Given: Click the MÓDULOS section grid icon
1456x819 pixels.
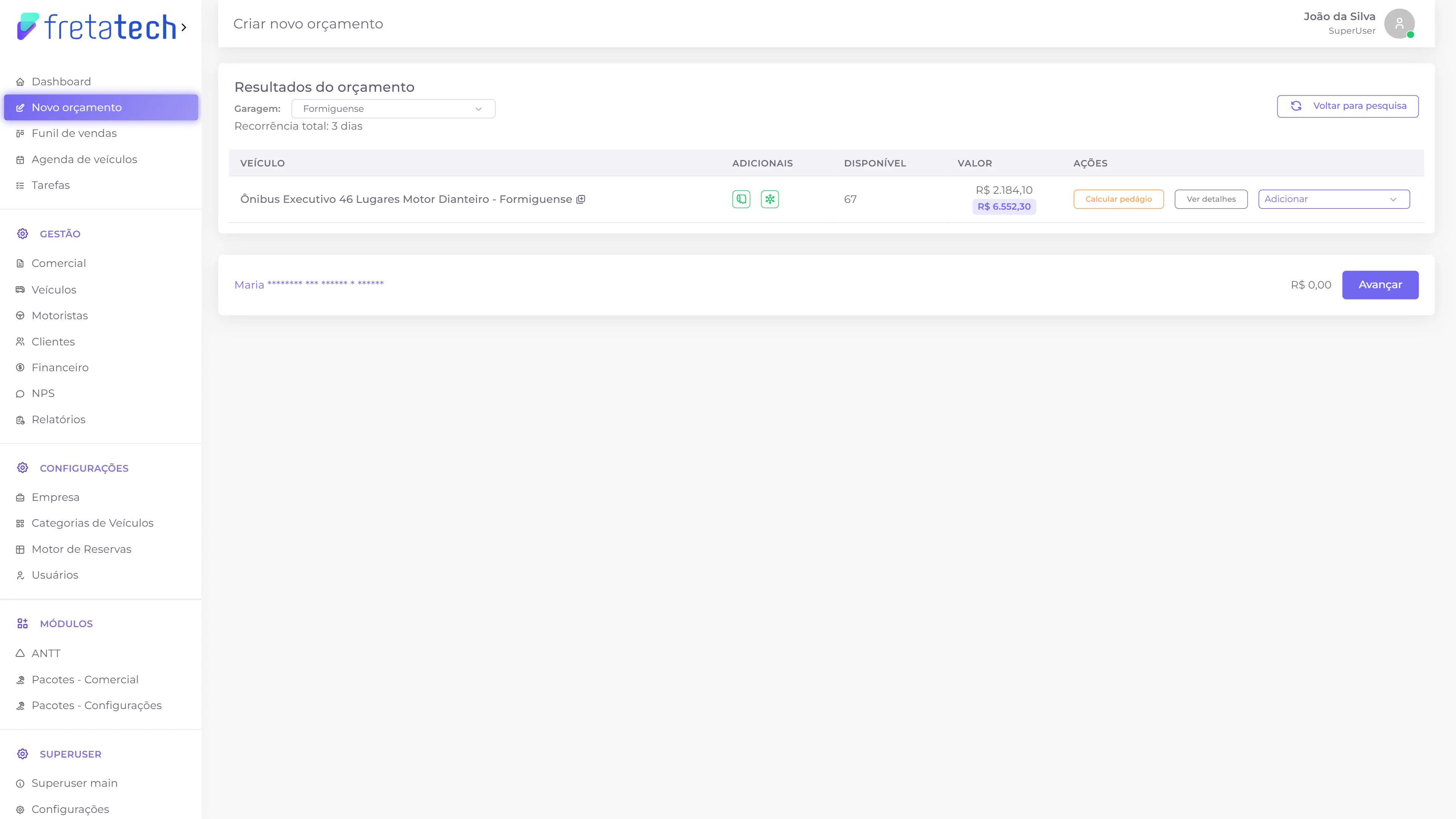Looking at the screenshot, I should [23, 623].
